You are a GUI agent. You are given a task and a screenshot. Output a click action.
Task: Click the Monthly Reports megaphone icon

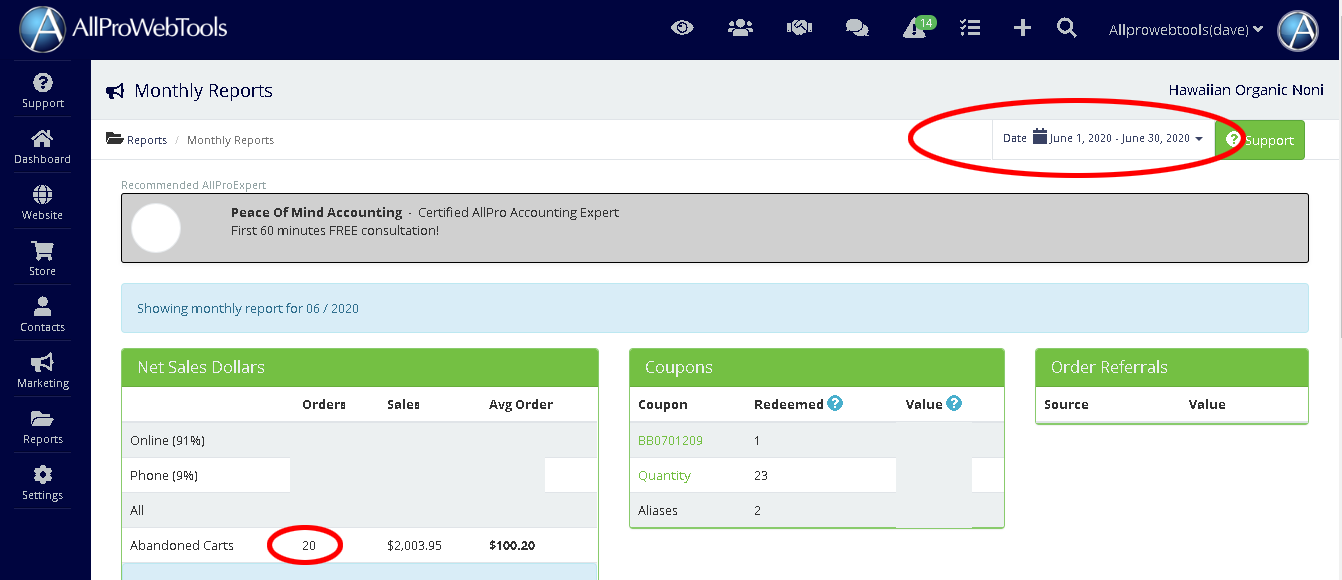pyautogui.click(x=115, y=91)
